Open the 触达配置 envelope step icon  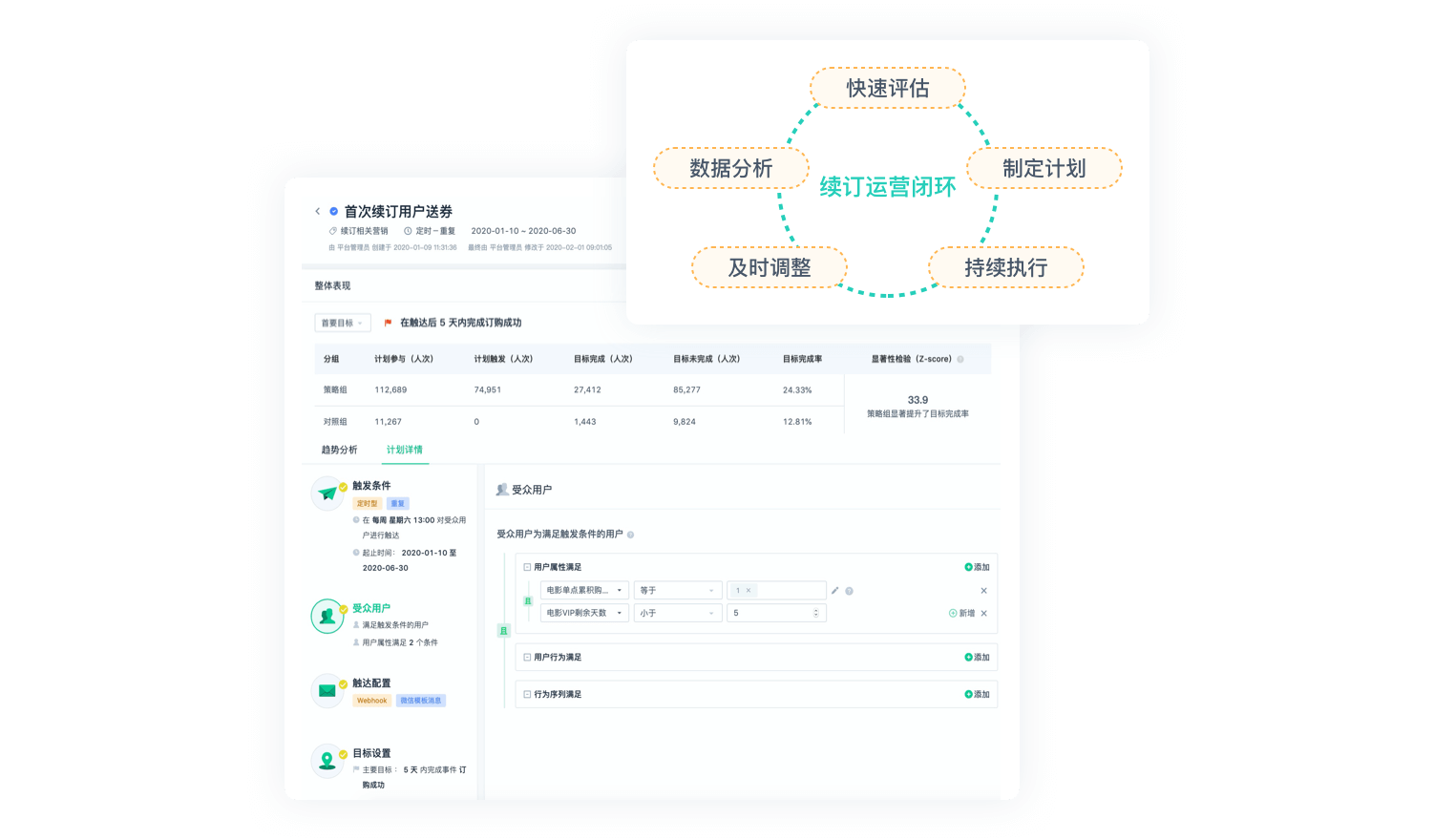click(327, 691)
